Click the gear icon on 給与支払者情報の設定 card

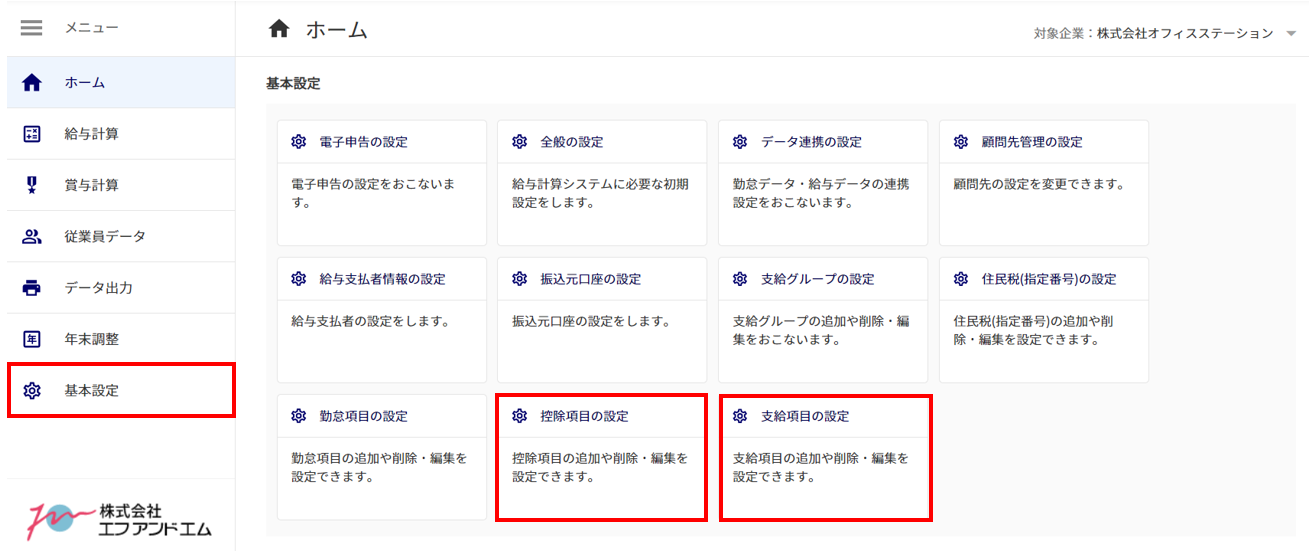click(x=298, y=279)
